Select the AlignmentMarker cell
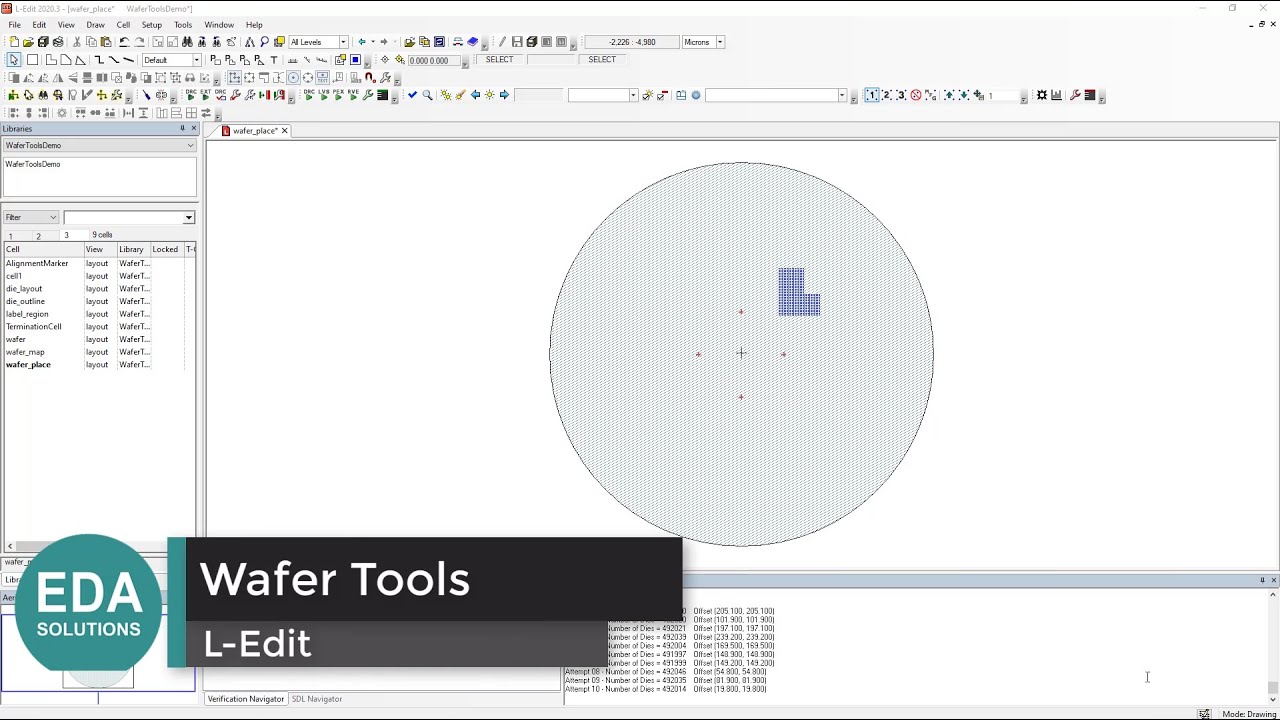 pos(37,263)
